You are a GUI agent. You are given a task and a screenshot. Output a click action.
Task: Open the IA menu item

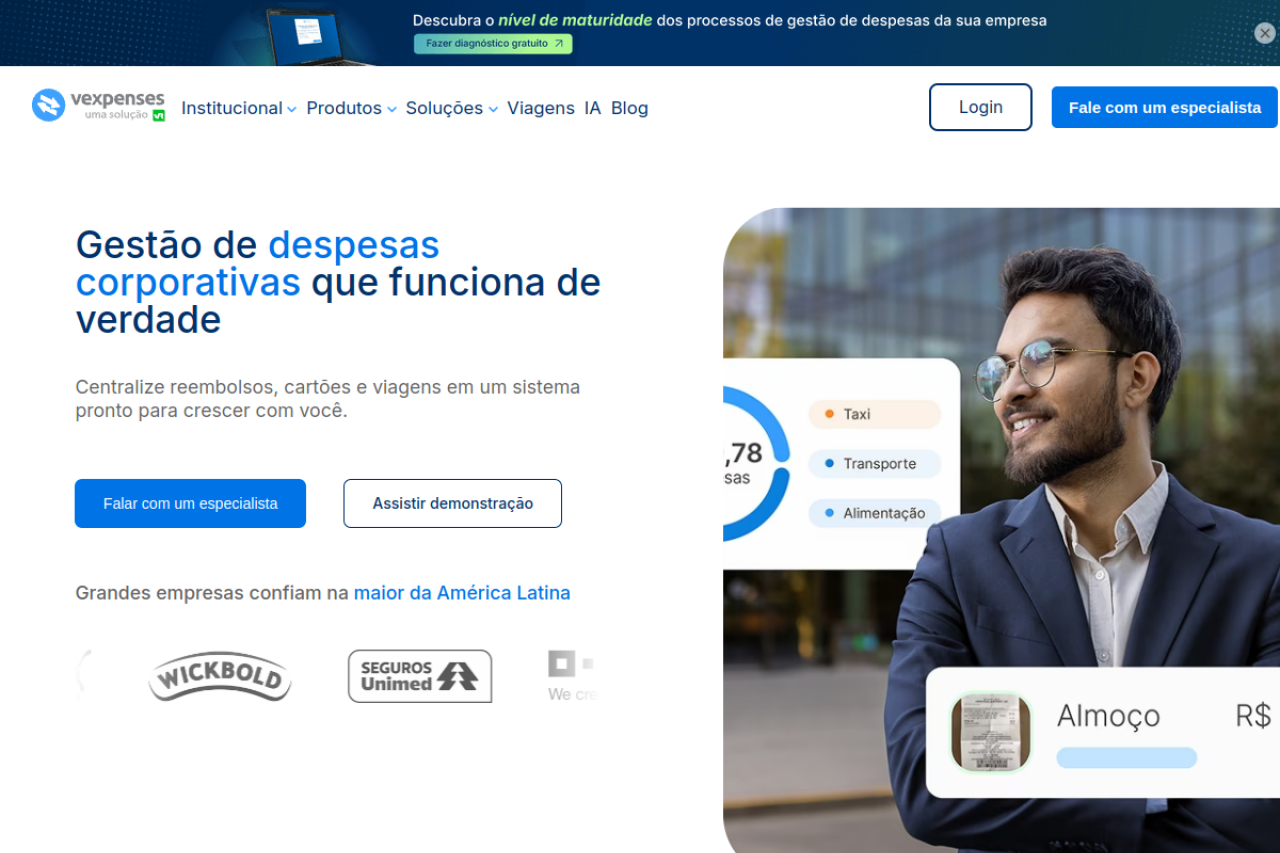click(x=593, y=108)
